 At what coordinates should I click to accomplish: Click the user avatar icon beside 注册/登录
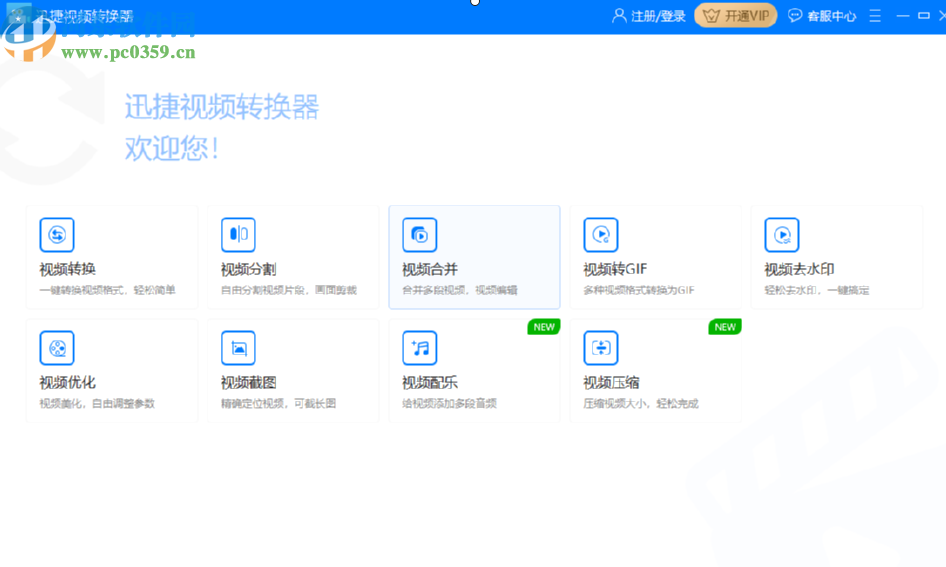pyautogui.click(x=619, y=16)
